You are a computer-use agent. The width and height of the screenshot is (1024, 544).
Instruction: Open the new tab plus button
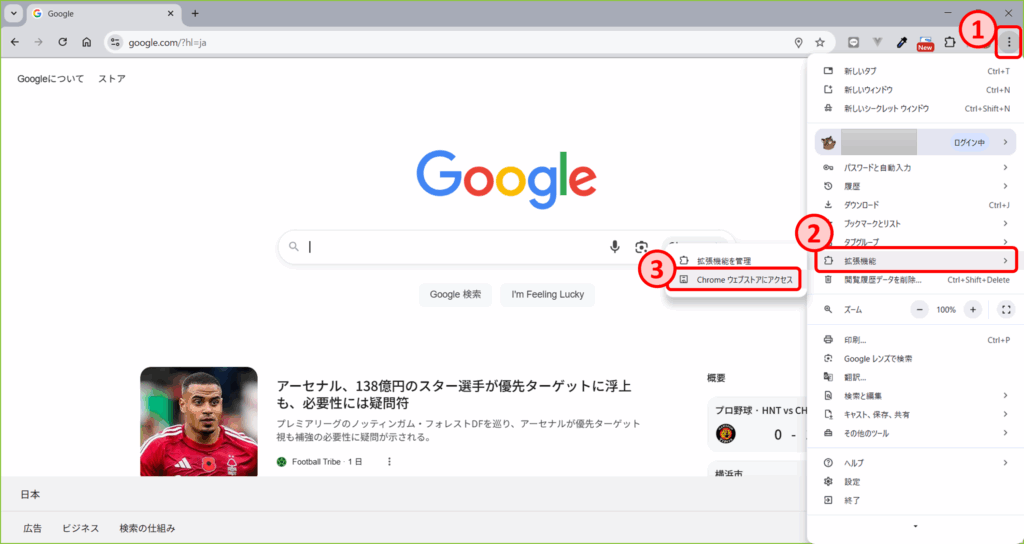pos(195,13)
